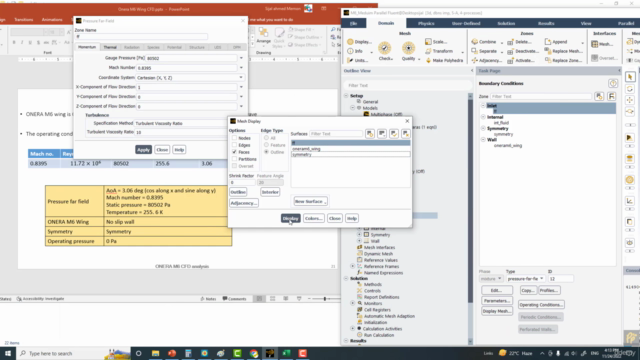Click Deactivate zones icon

(510, 51)
